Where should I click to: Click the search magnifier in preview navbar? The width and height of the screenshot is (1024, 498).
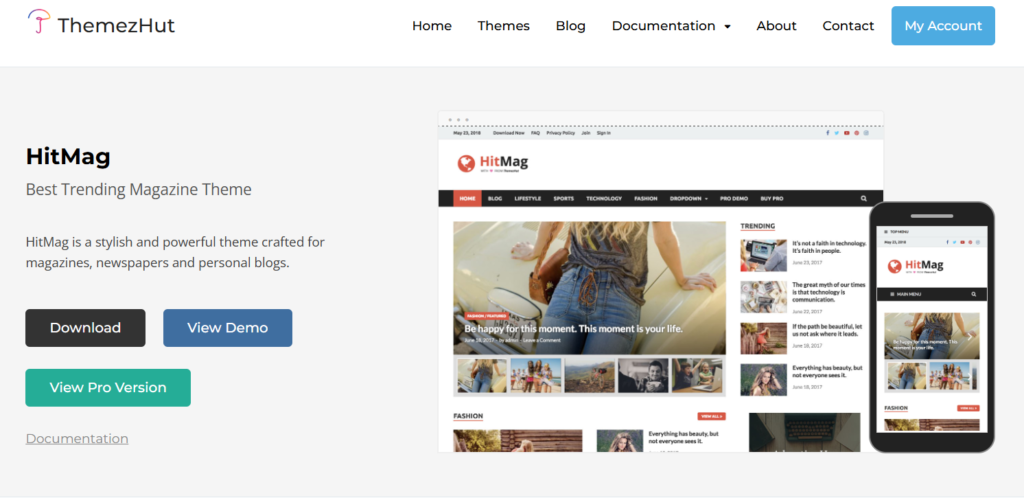[864, 198]
